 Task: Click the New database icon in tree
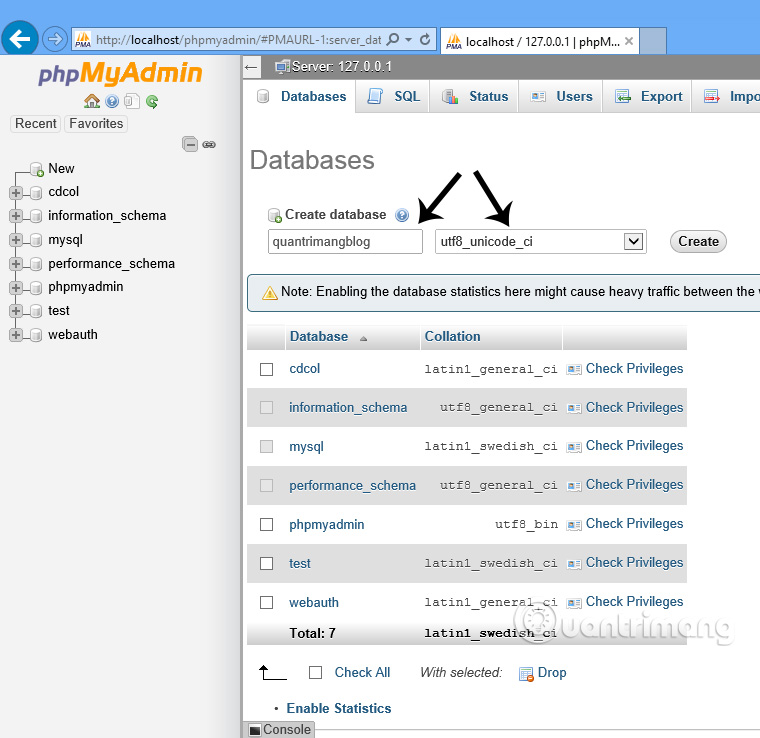[x=37, y=169]
